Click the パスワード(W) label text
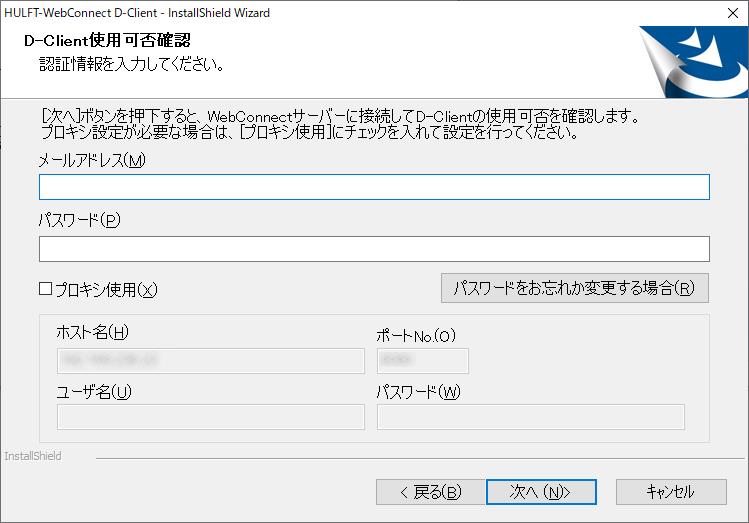749x523 pixels. (x=418, y=391)
